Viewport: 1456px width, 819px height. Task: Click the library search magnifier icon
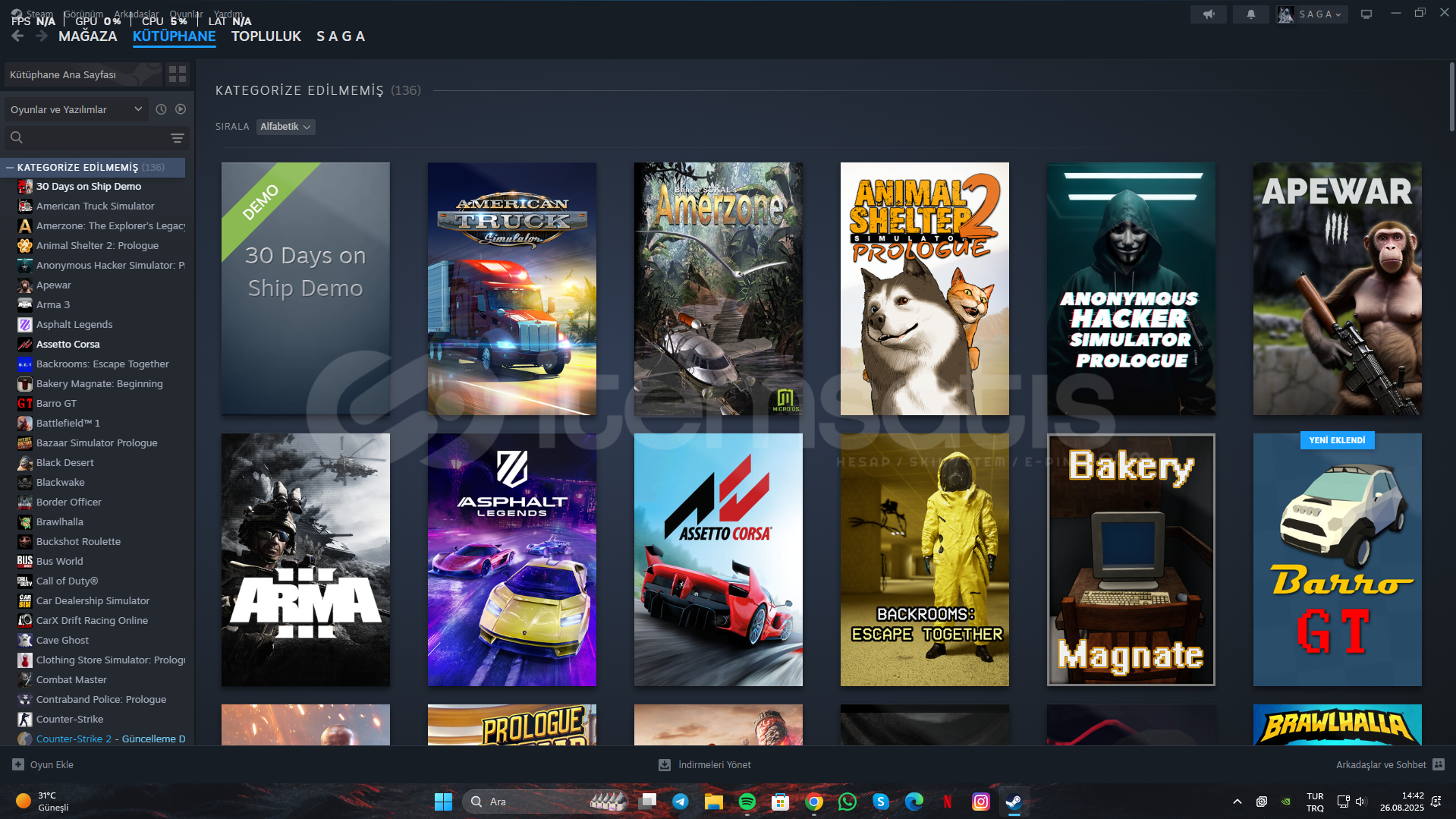[x=17, y=137]
